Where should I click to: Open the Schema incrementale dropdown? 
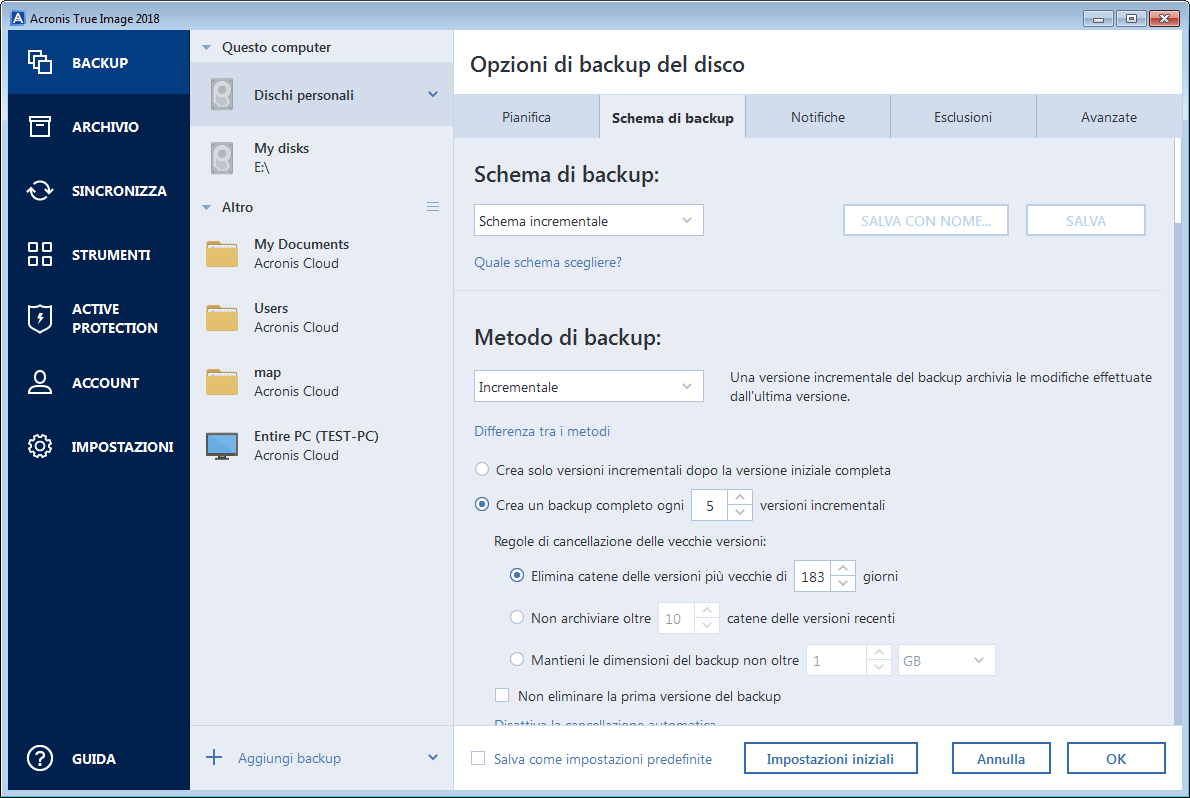pos(588,220)
